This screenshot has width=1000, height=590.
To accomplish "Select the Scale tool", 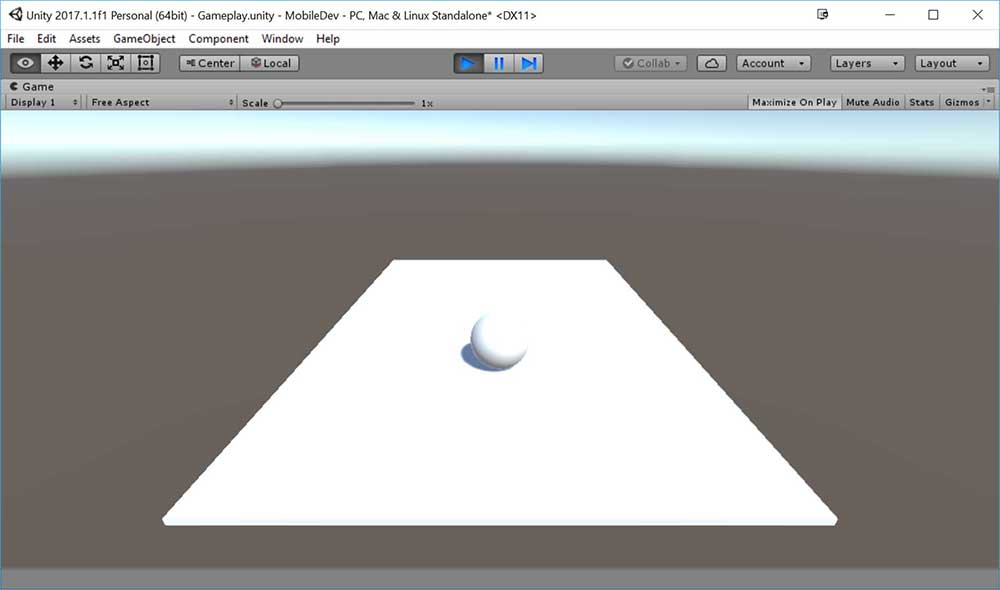I will pyautogui.click(x=116, y=63).
